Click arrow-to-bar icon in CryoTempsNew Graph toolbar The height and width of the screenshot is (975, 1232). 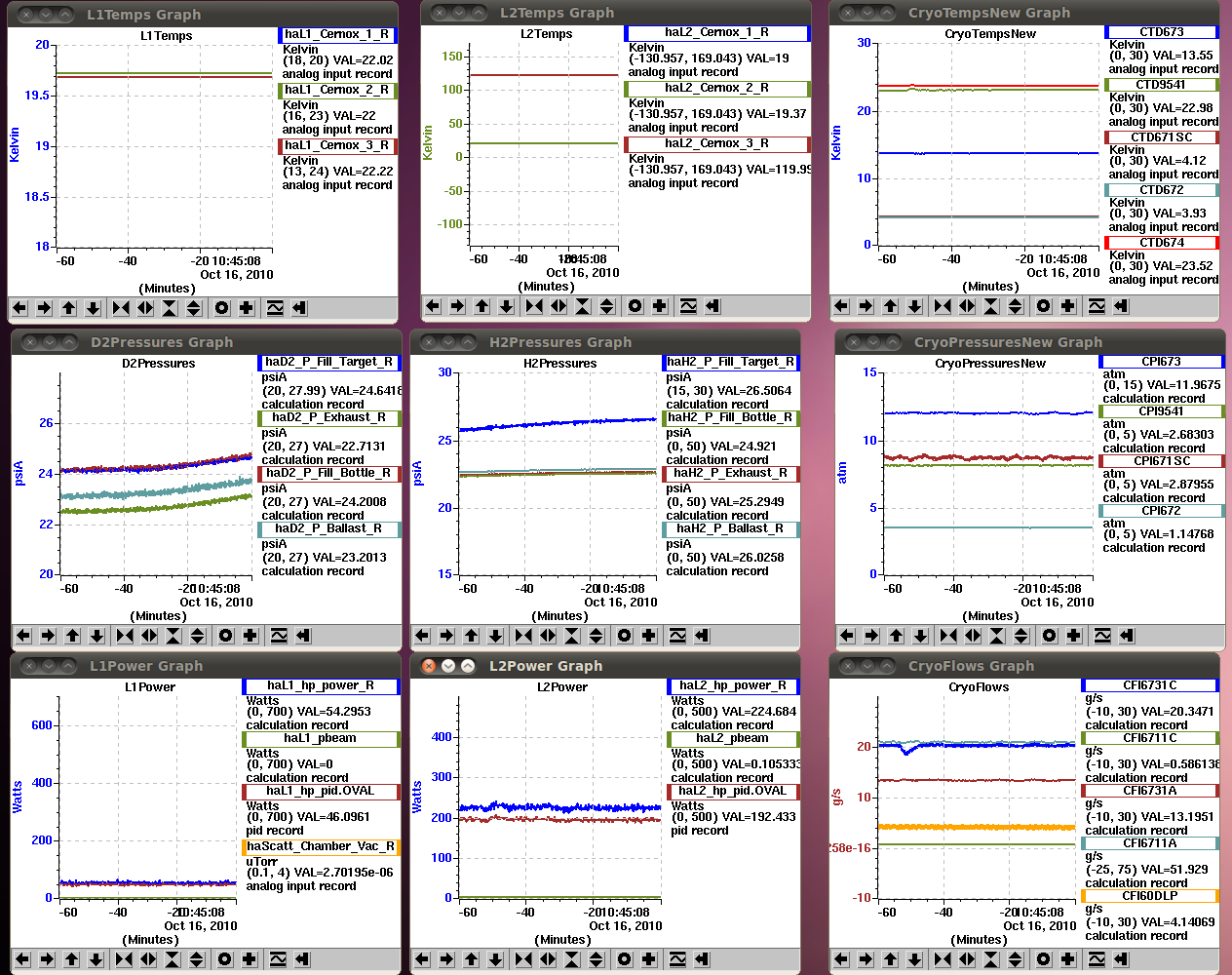click(x=1121, y=306)
